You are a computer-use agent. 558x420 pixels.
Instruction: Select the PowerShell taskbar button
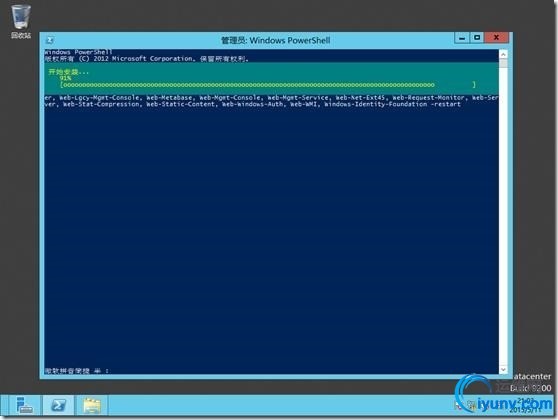58,405
